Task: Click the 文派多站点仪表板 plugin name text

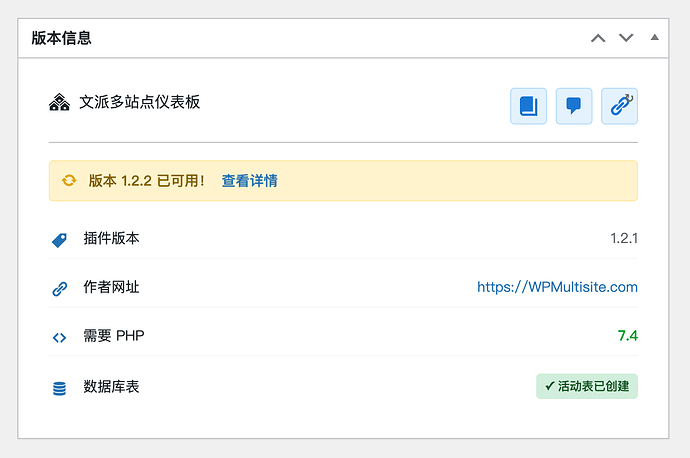Action: 140,102
